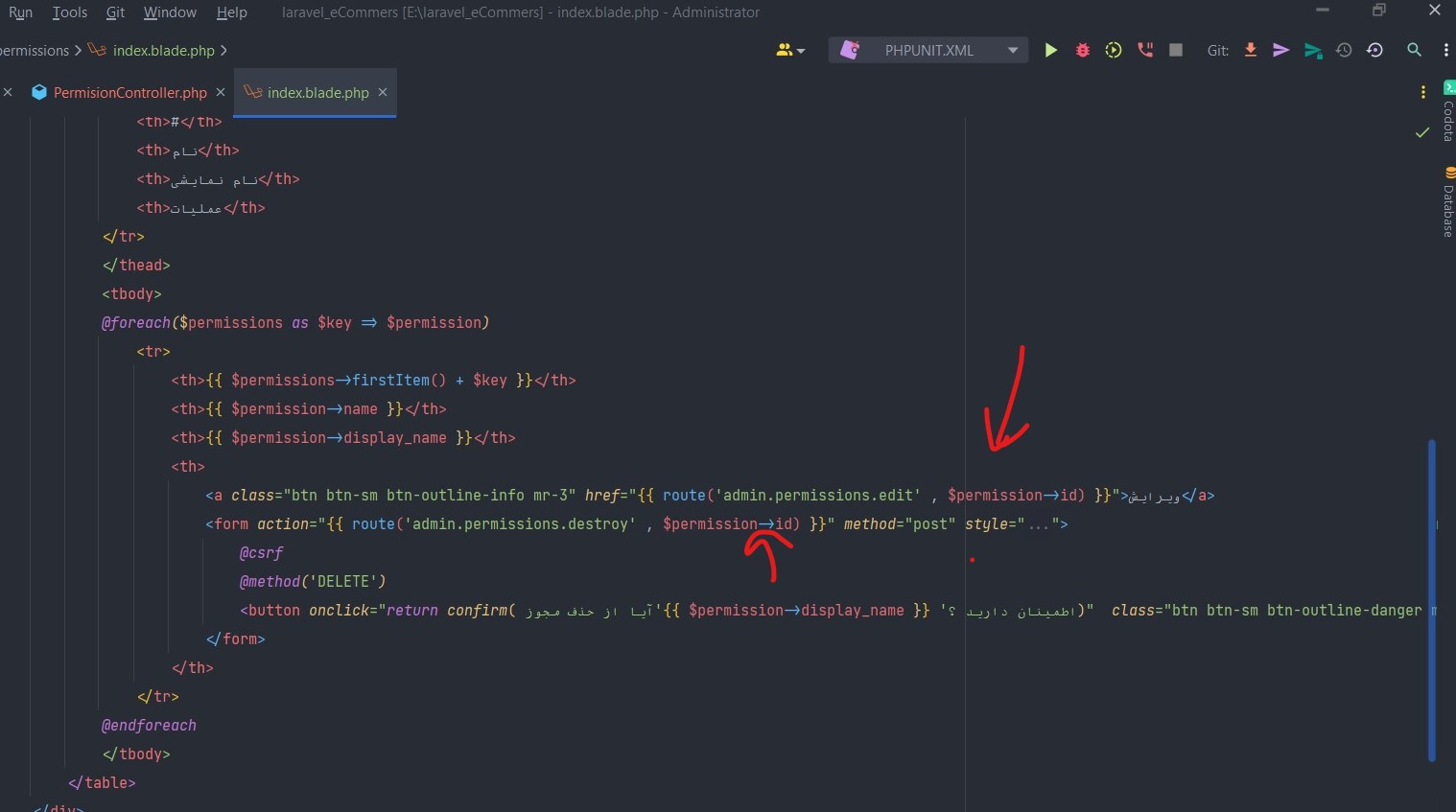This screenshot has height=812, width=1456.
Task: Open the main toolbar's vertical dots menu
Action: pyautogui.click(x=1446, y=50)
